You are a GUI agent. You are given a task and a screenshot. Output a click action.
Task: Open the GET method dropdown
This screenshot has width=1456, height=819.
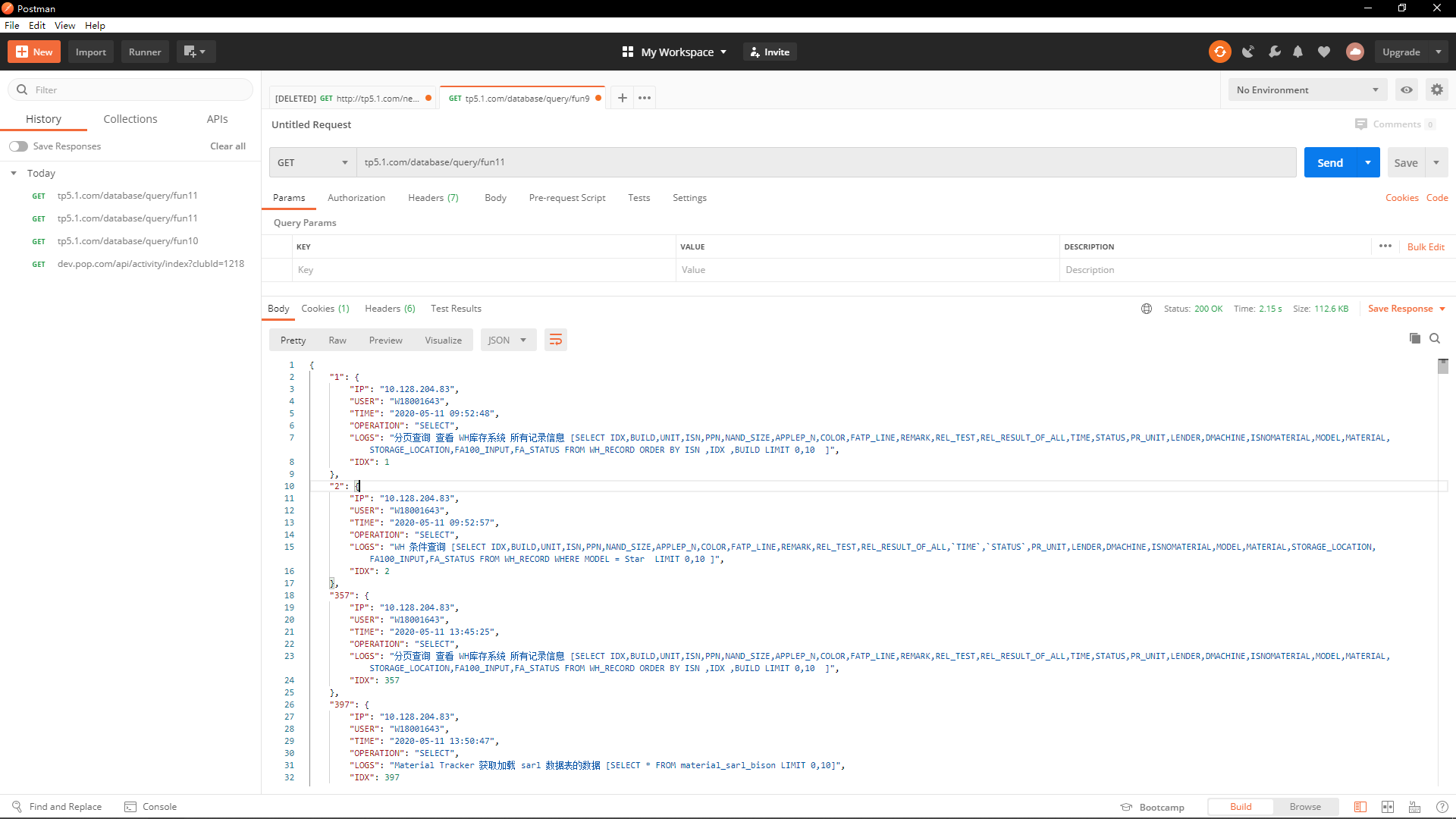point(313,162)
